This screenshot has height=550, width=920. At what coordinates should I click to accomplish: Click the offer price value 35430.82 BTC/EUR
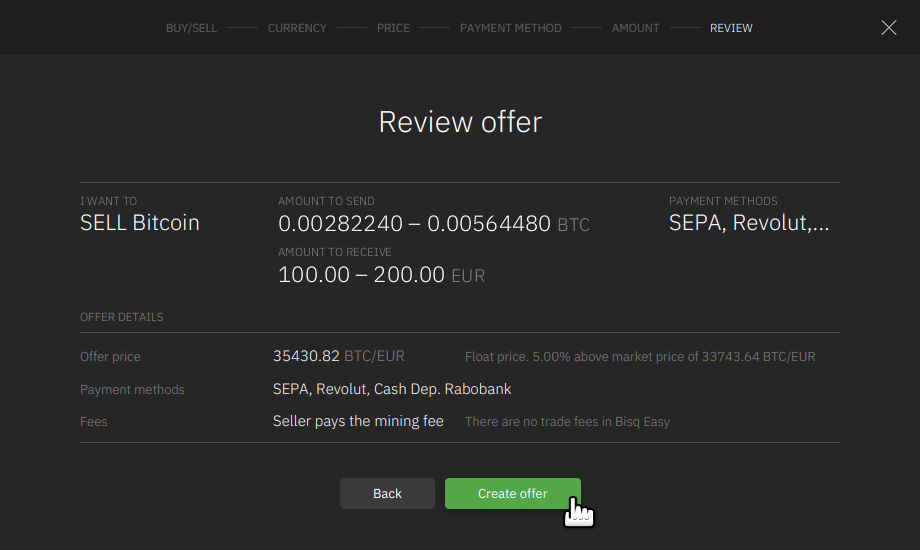[x=338, y=356]
